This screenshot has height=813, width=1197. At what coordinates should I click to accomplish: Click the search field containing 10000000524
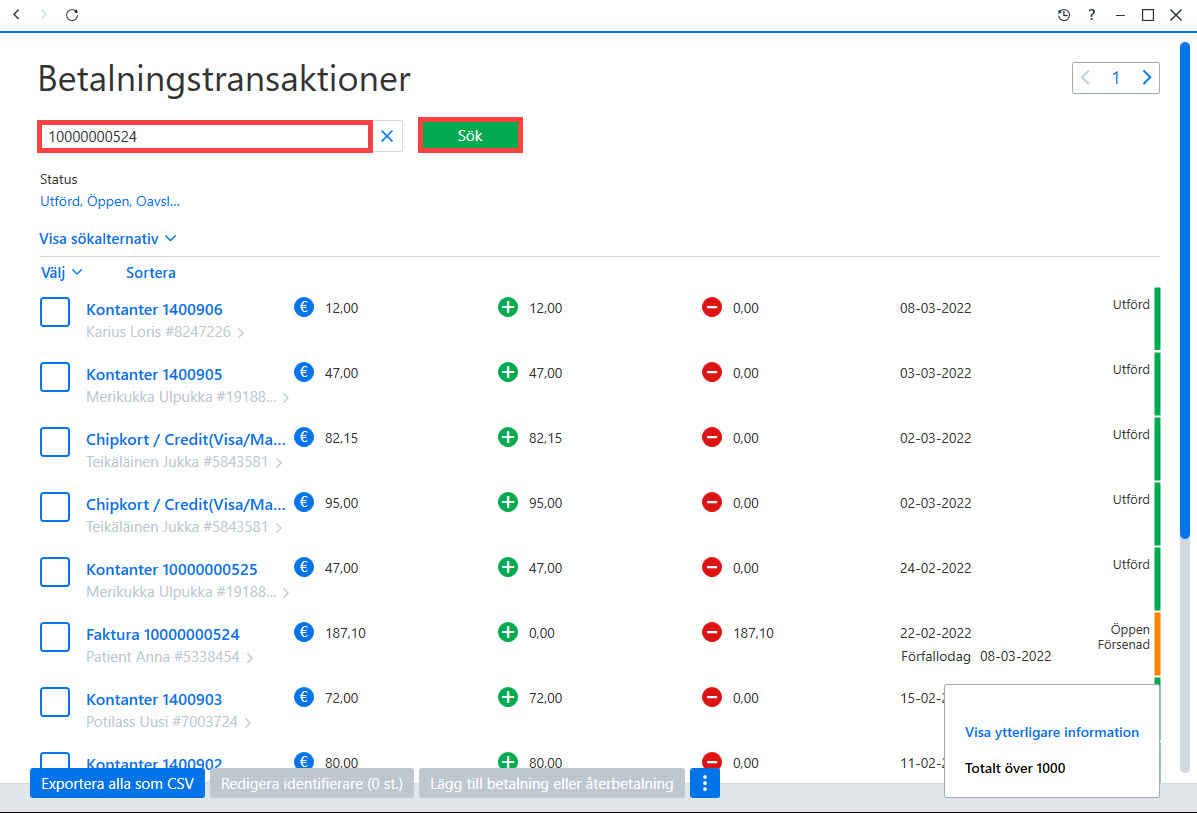coord(205,137)
